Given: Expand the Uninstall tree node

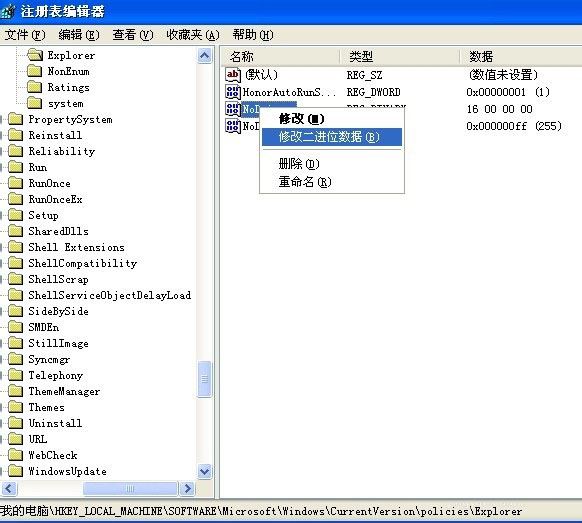Looking at the screenshot, I should click(1, 423).
